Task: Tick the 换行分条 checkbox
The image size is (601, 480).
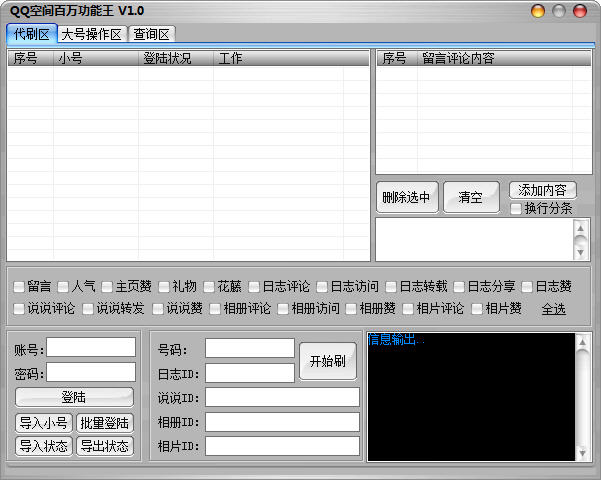Action: [516, 208]
